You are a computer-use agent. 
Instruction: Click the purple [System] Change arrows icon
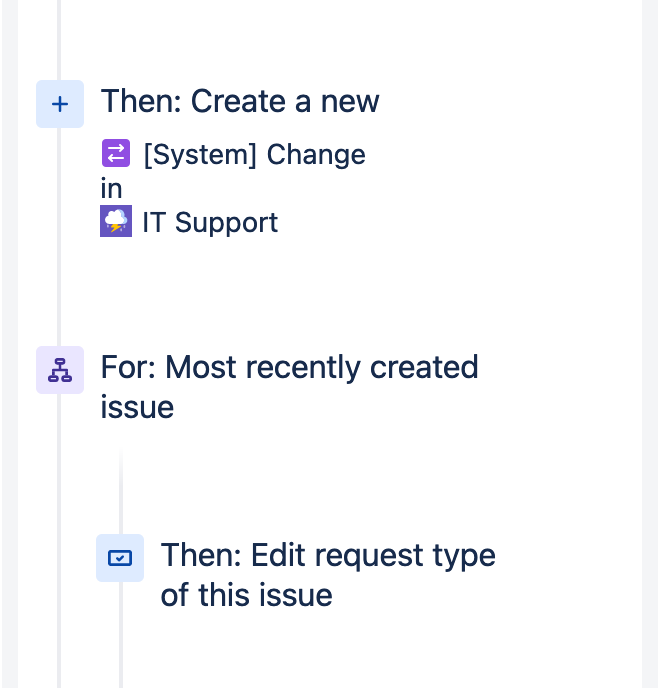[116, 153]
